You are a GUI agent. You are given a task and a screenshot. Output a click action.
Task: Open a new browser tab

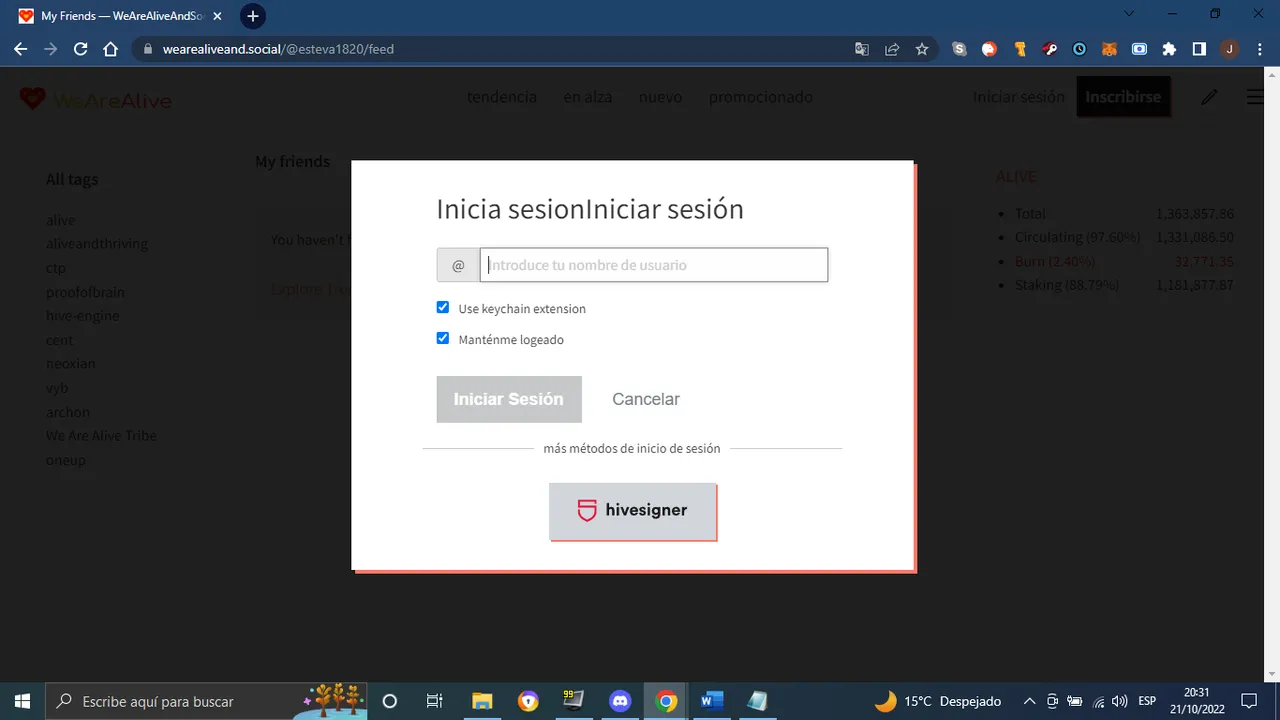[x=253, y=16]
